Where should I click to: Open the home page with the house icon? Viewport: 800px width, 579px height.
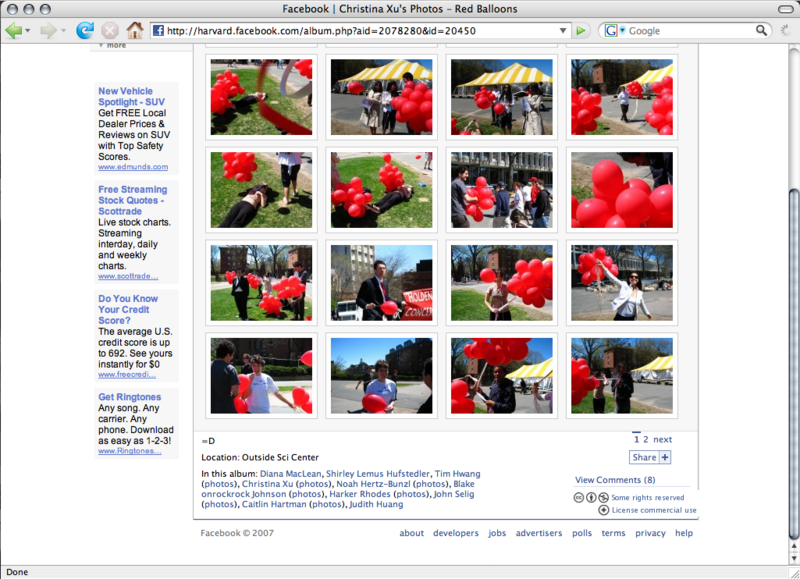pyautogui.click(x=135, y=31)
